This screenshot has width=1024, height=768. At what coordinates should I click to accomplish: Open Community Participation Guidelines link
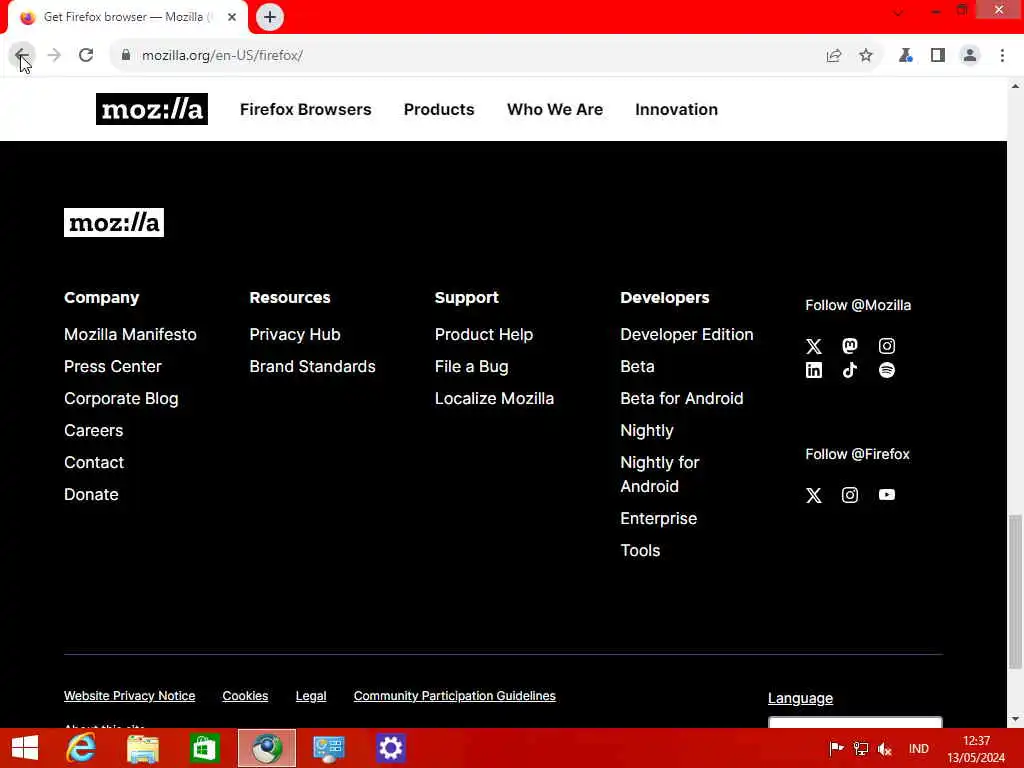455,696
